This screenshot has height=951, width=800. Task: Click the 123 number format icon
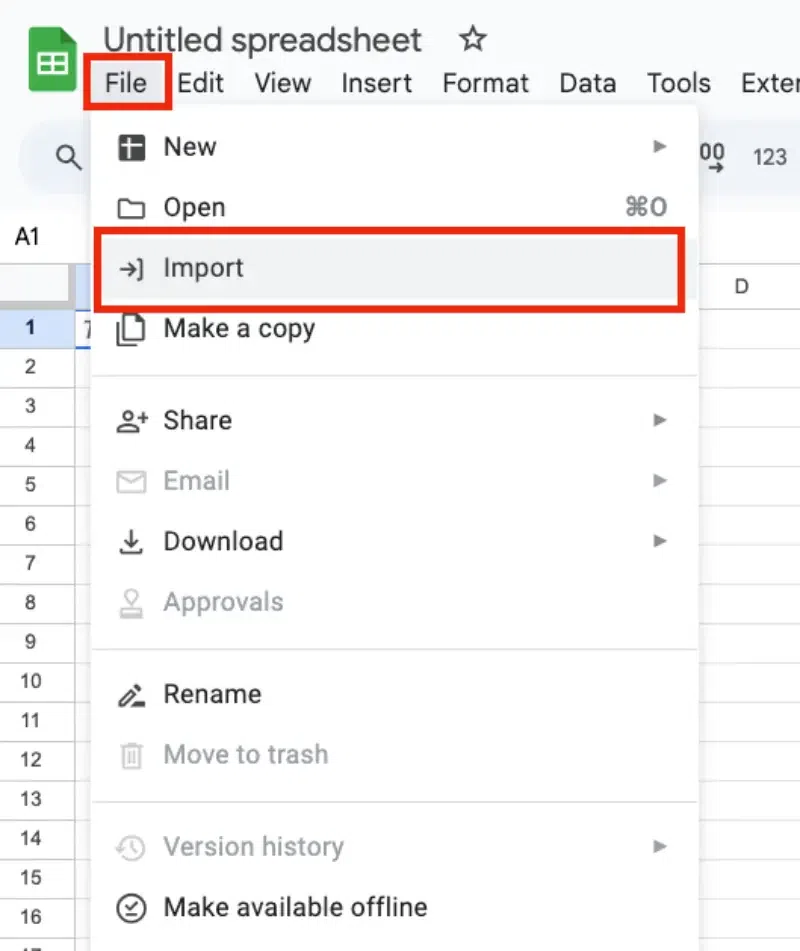pos(768,157)
